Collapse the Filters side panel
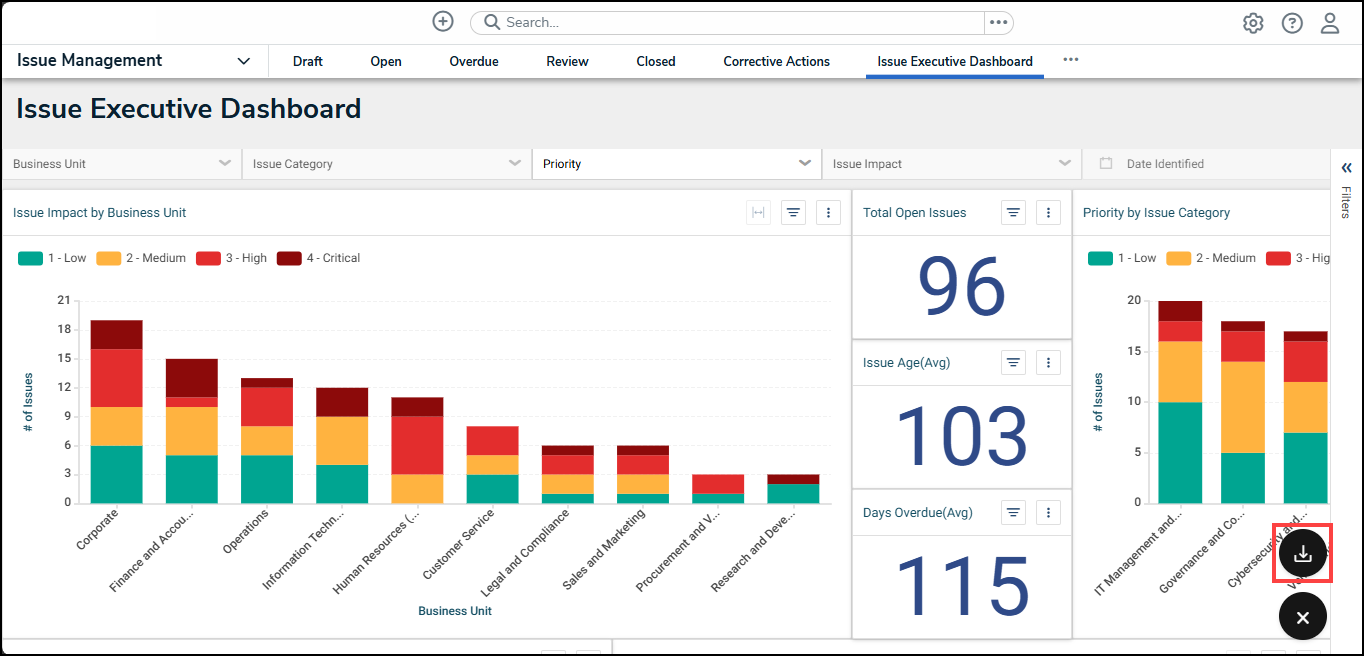Screen dimensions: 1364x656 pos(1346,168)
